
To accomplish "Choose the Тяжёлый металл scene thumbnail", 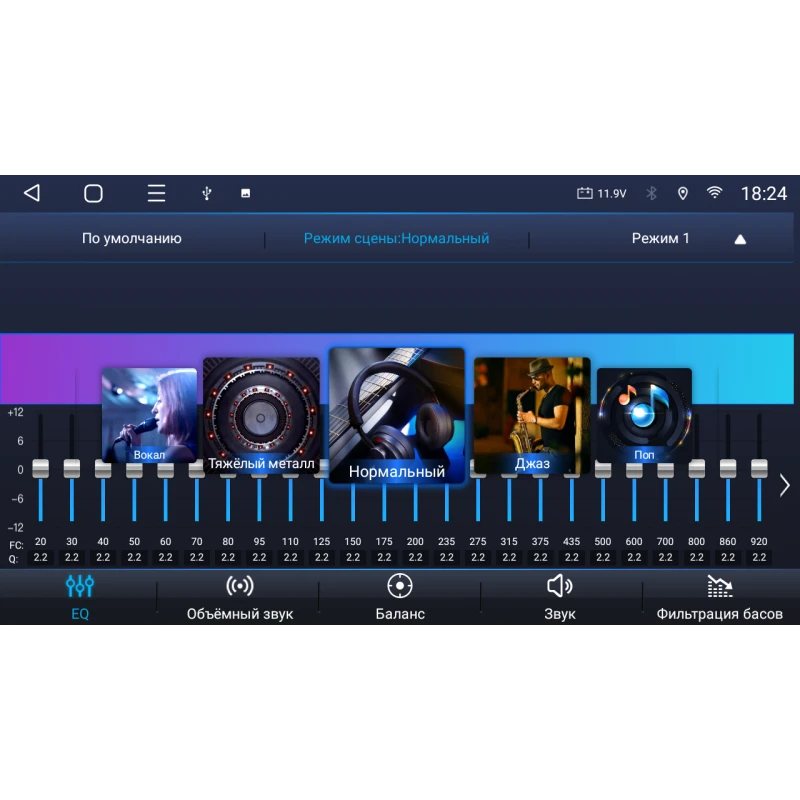I will pos(261,415).
